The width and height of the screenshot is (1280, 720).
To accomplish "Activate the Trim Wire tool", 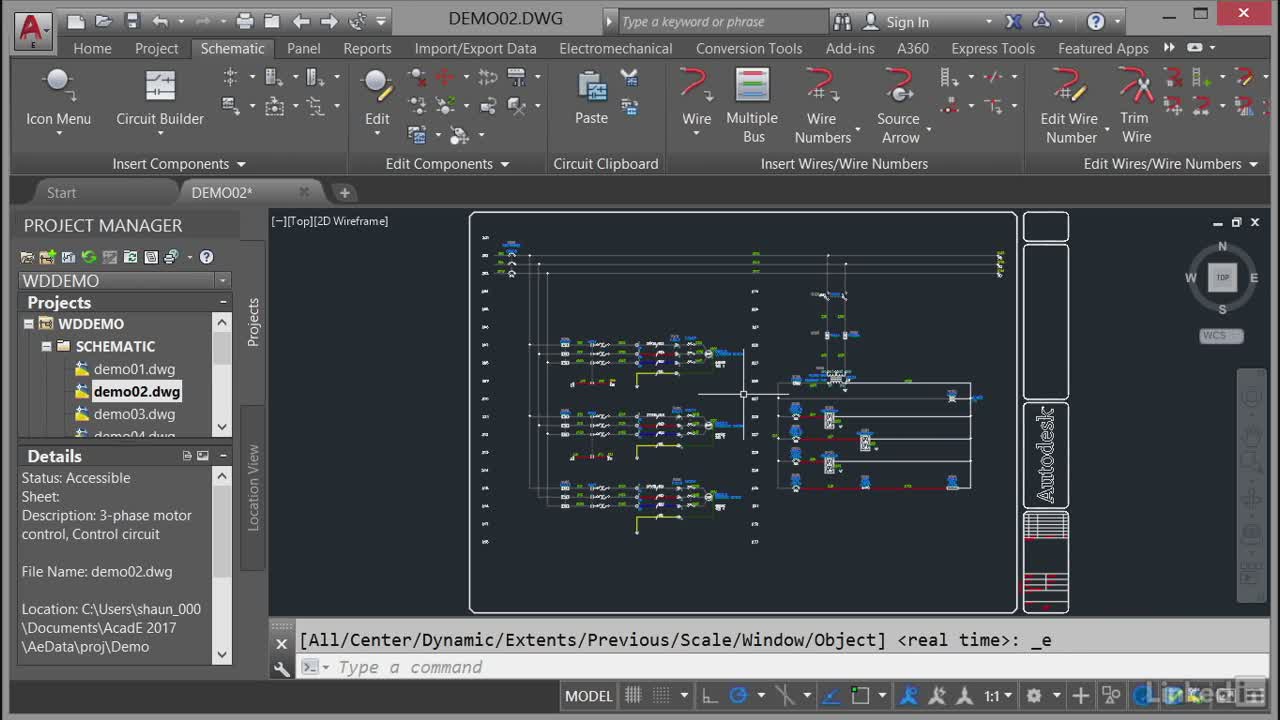I will [1135, 105].
